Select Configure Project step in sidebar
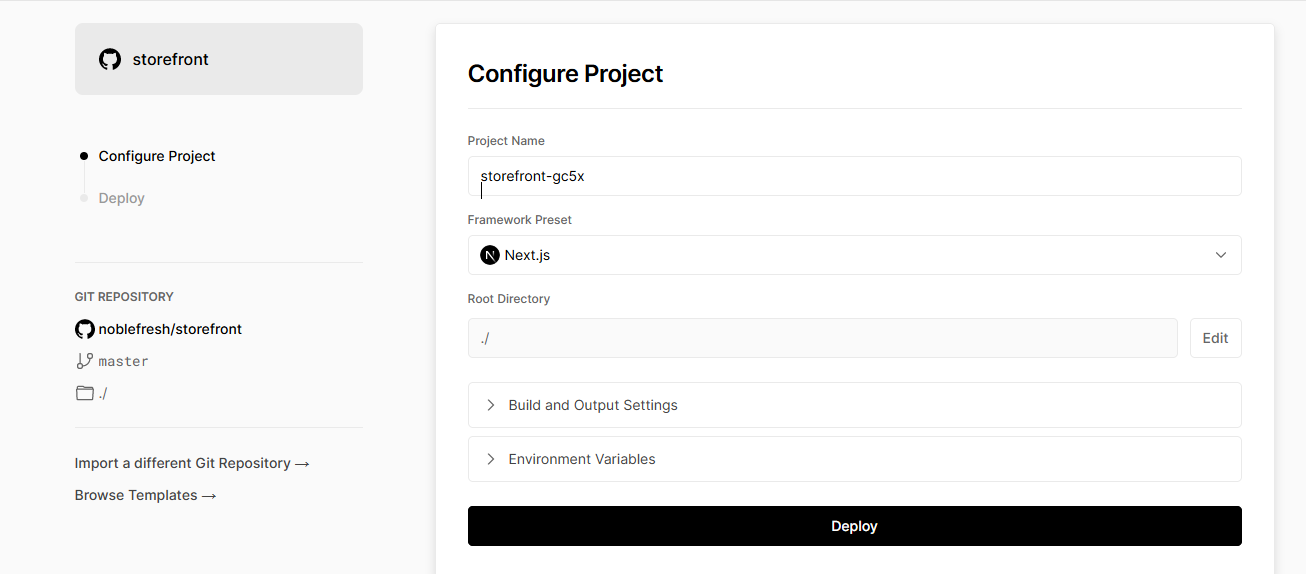 (157, 156)
